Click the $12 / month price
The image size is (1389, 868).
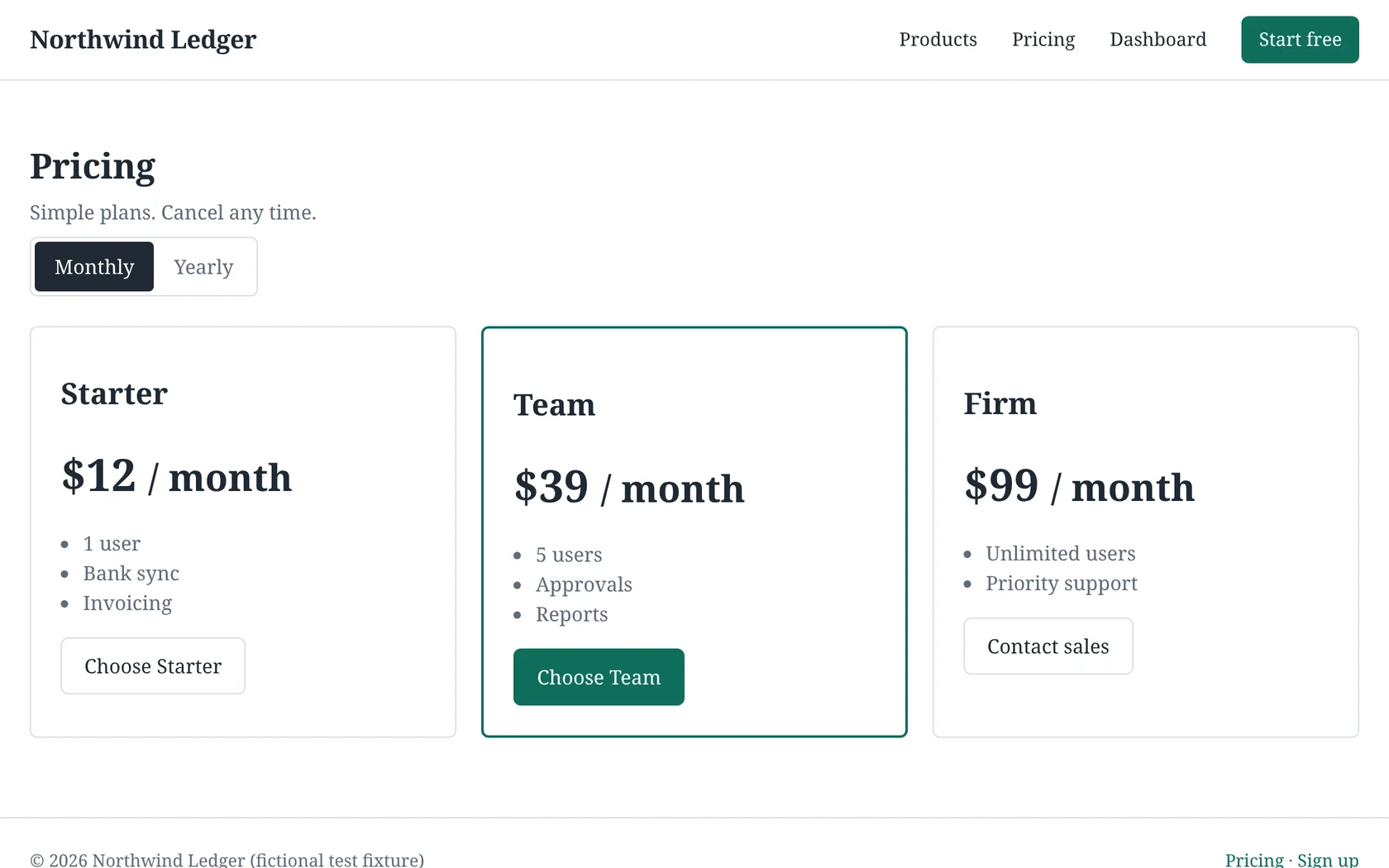coord(176,476)
